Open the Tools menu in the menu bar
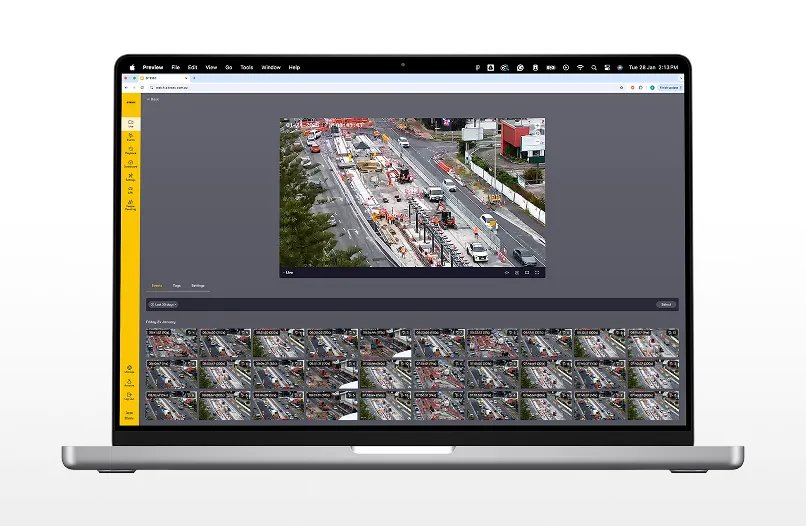 click(x=246, y=67)
